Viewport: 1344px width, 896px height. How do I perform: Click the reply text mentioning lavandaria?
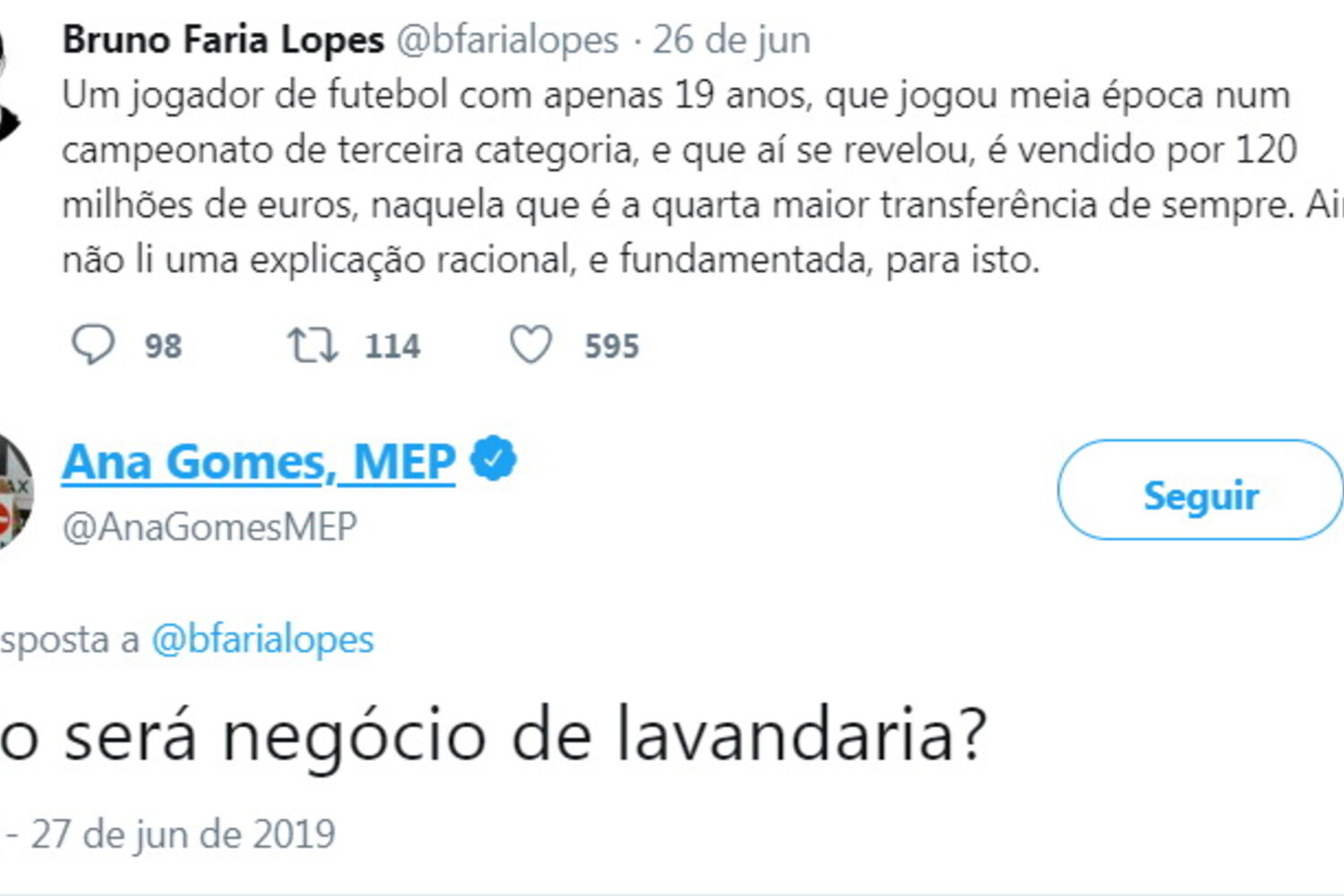point(493,736)
